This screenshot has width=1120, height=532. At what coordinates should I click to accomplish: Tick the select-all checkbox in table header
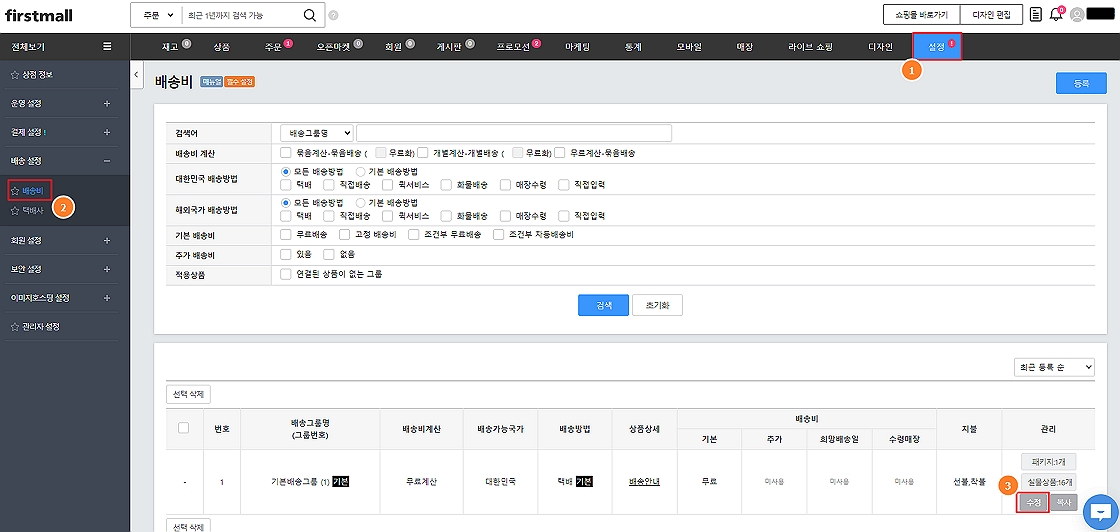[184, 428]
